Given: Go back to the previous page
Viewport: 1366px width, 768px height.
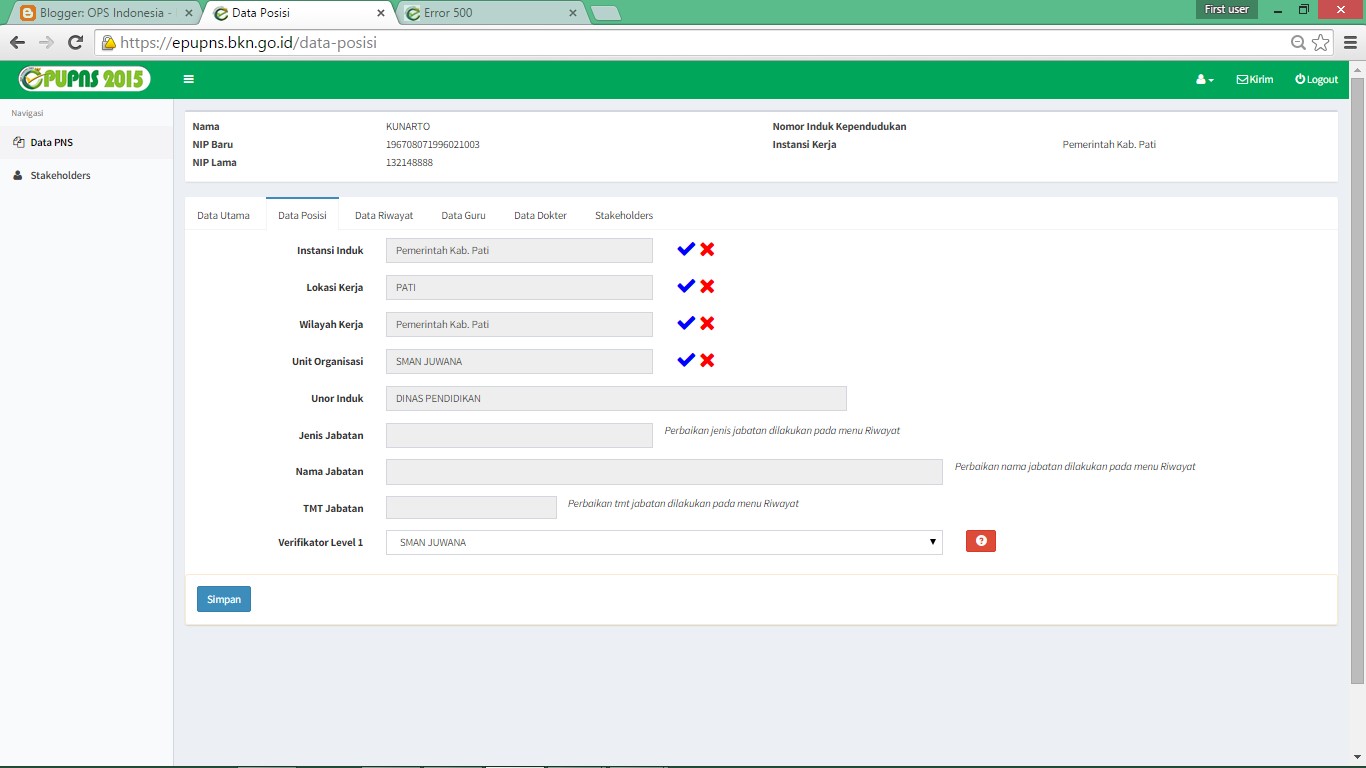Looking at the screenshot, I should (17, 42).
